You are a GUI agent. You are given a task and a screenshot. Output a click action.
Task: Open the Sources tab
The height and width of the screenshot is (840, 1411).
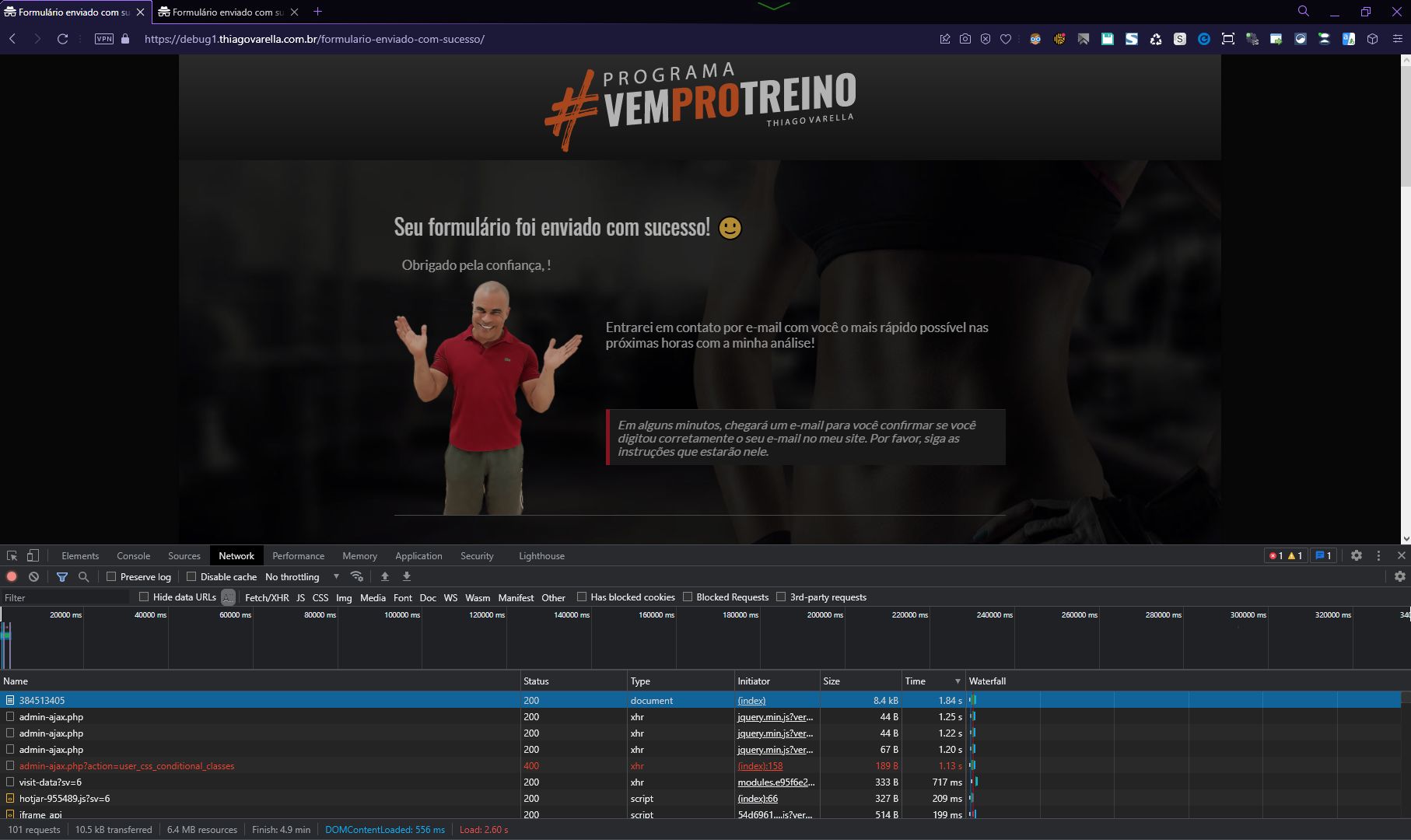184,556
